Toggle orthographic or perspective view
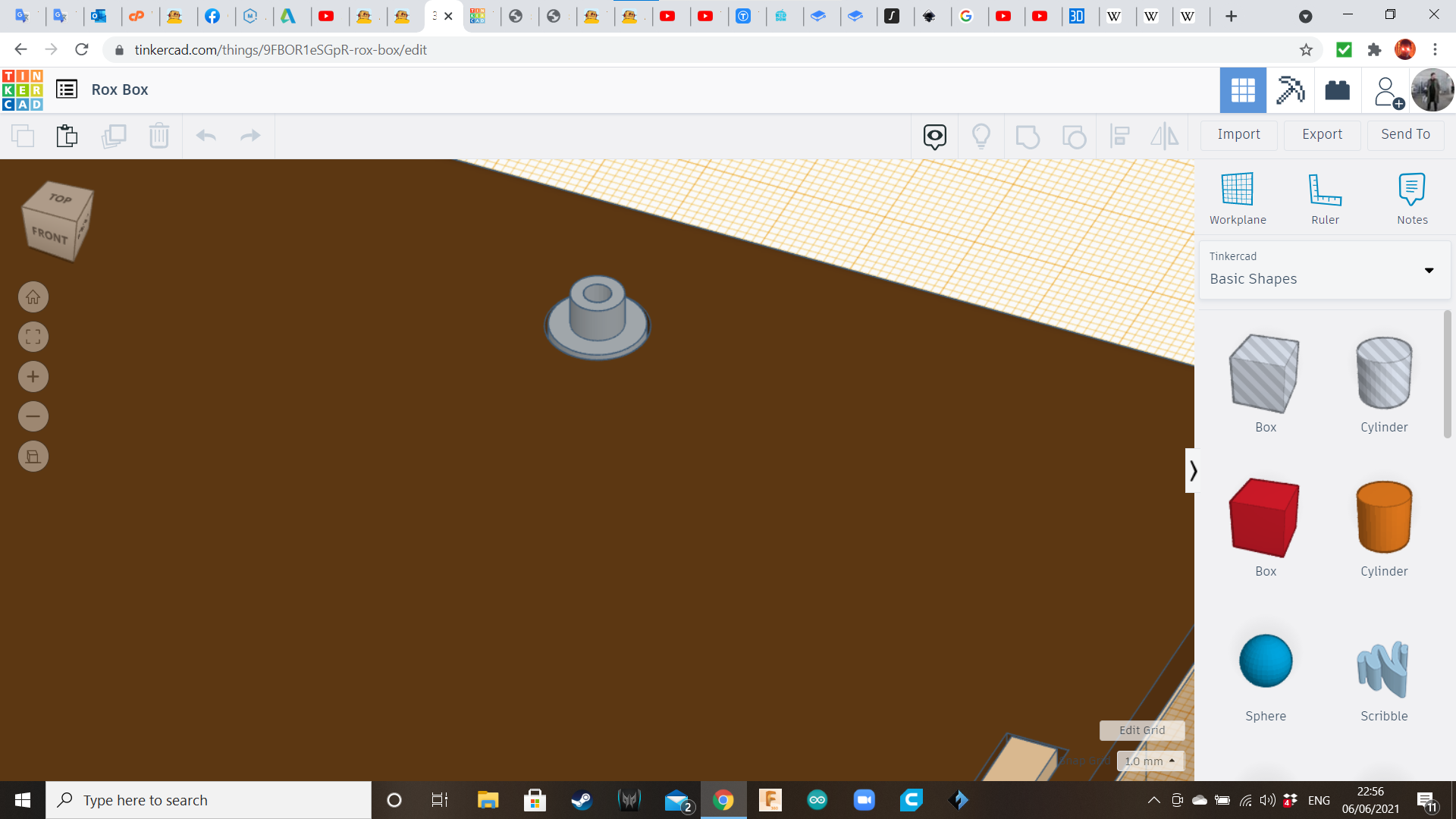 click(x=33, y=457)
